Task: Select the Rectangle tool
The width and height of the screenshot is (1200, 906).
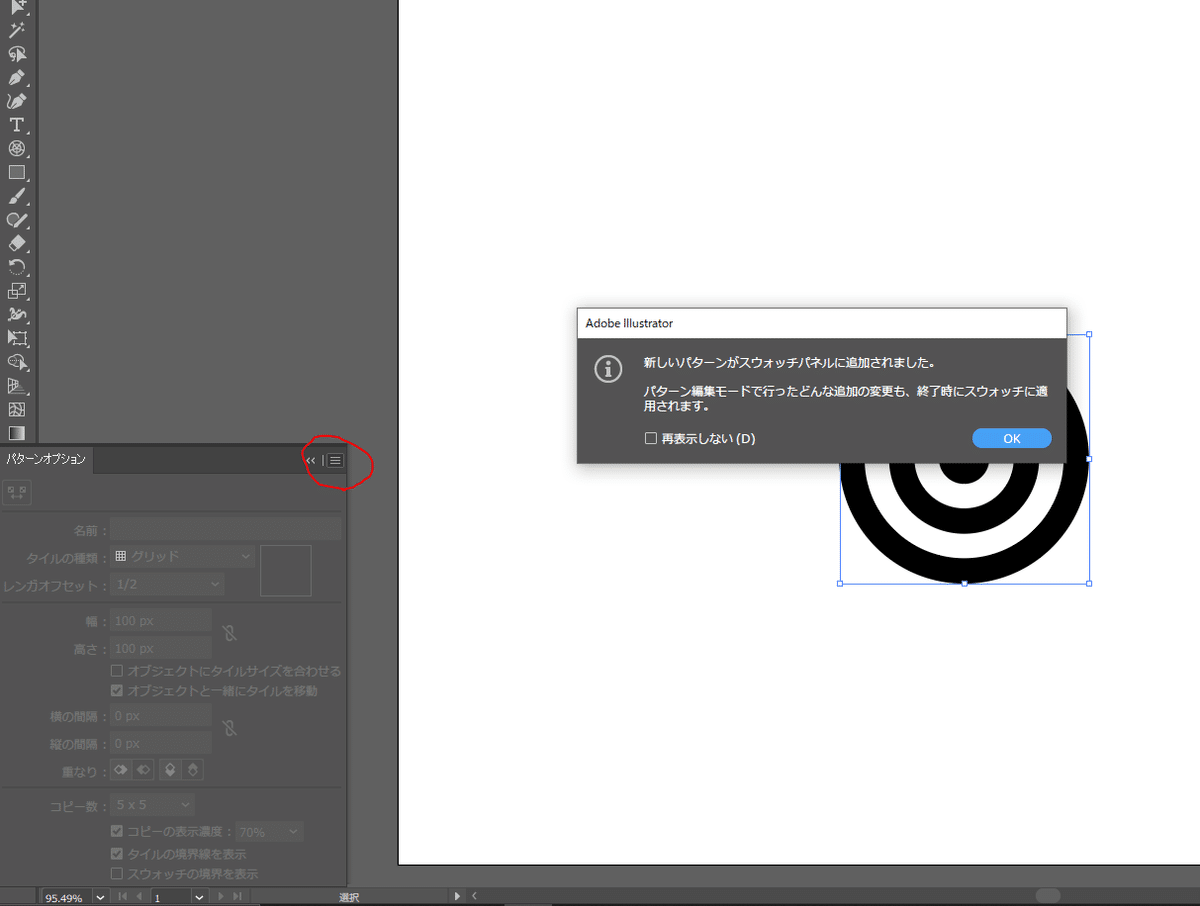Action: pyautogui.click(x=17, y=172)
